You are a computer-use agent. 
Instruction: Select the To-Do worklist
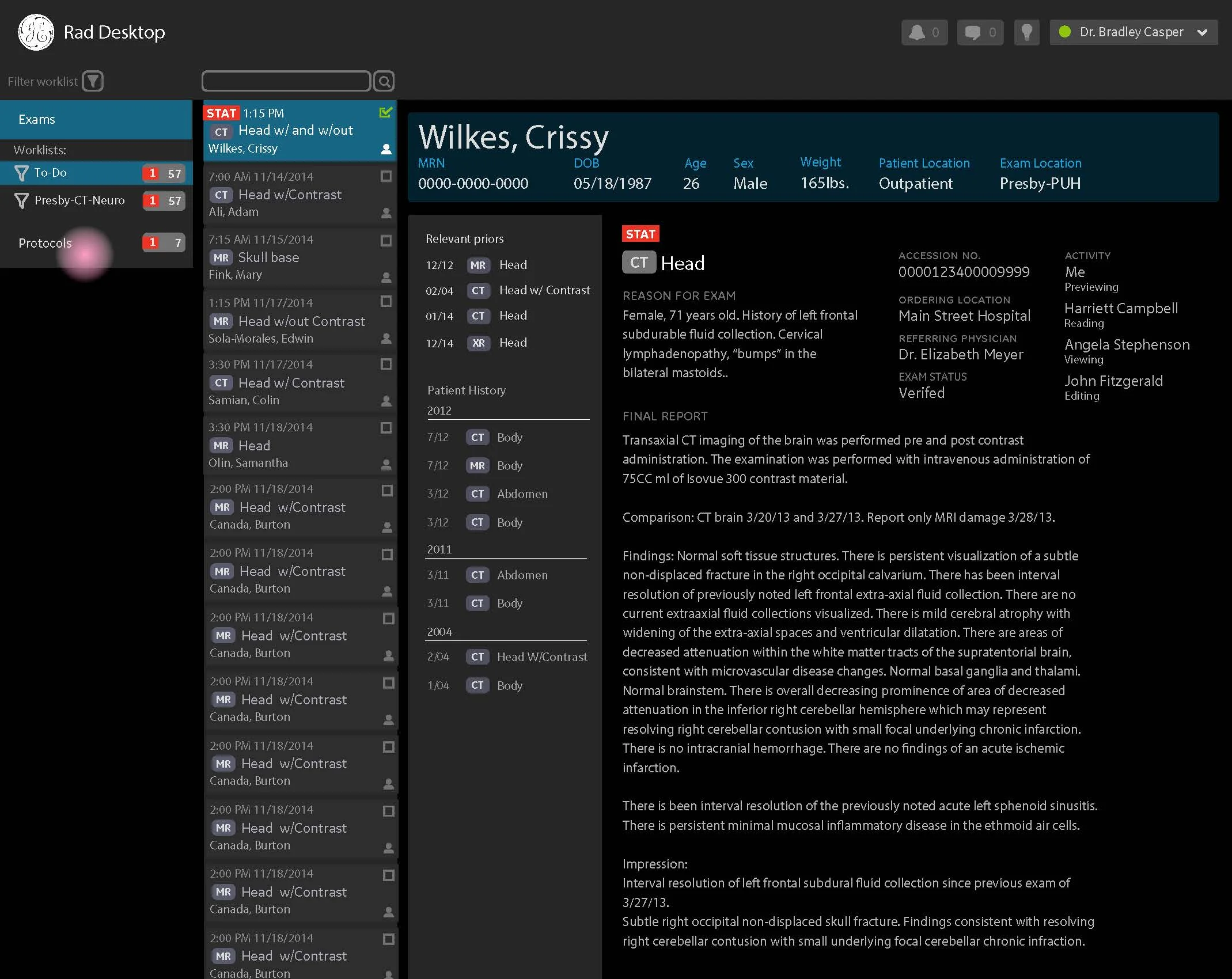point(51,173)
